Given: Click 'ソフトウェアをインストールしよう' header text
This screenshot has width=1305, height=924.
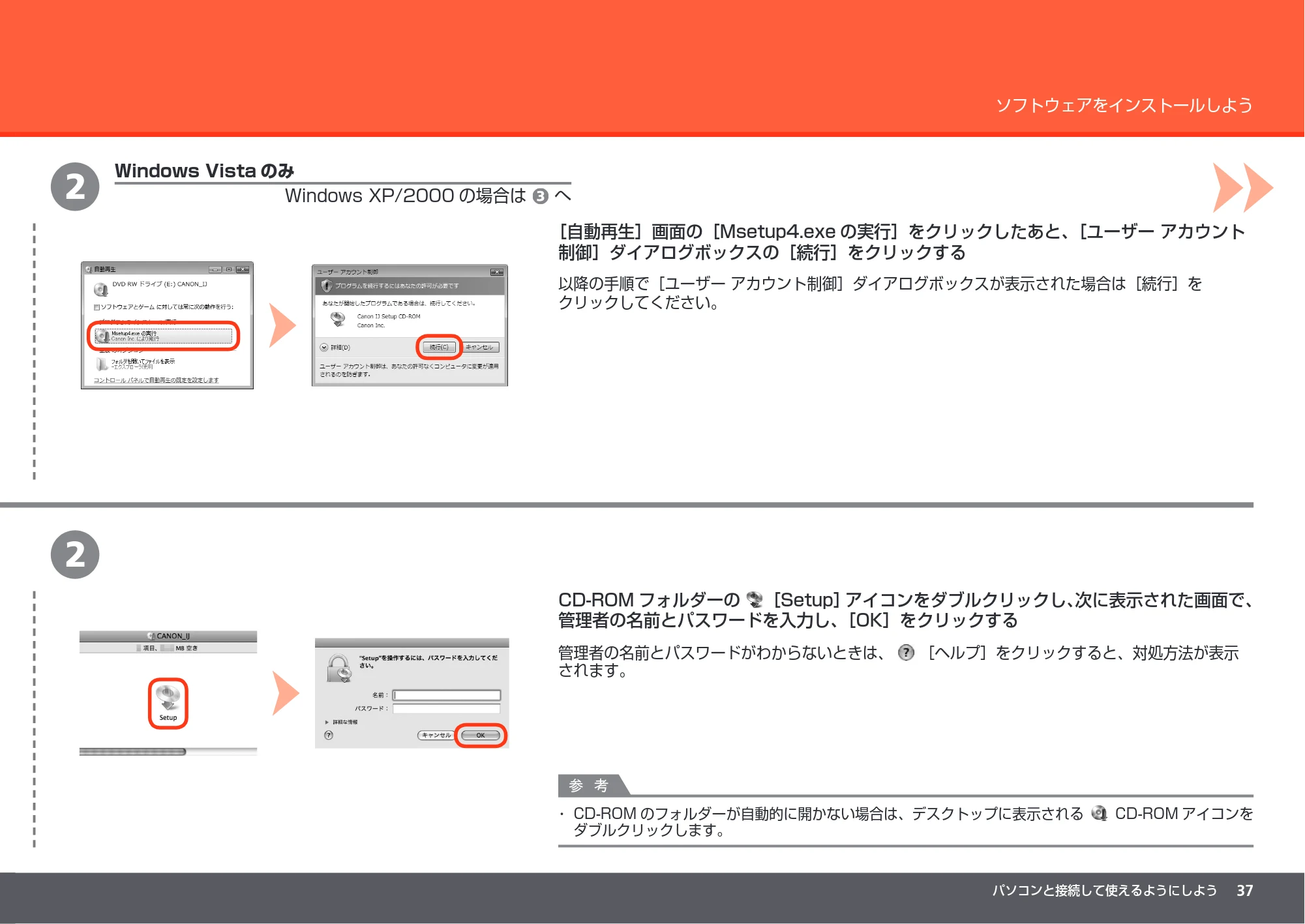Looking at the screenshot, I should [x=1124, y=106].
